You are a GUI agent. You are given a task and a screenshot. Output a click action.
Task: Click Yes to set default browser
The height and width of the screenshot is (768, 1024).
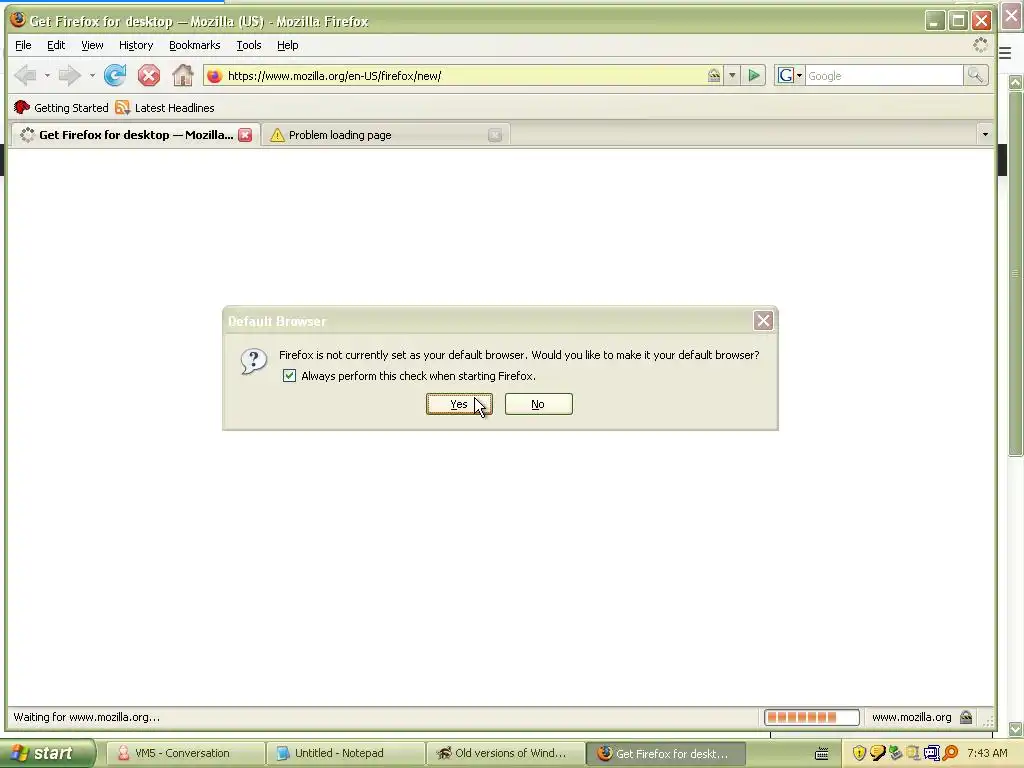[x=459, y=404]
